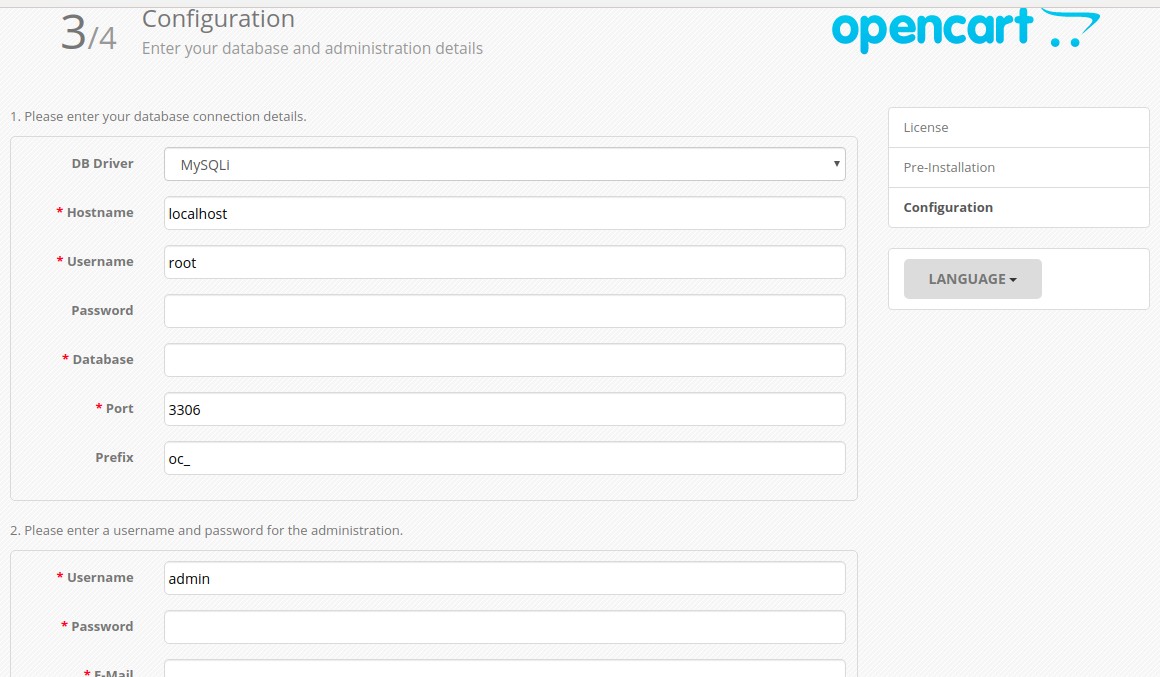Click the OpenCart logo
The image size is (1160, 677).
[x=963, y=30]
